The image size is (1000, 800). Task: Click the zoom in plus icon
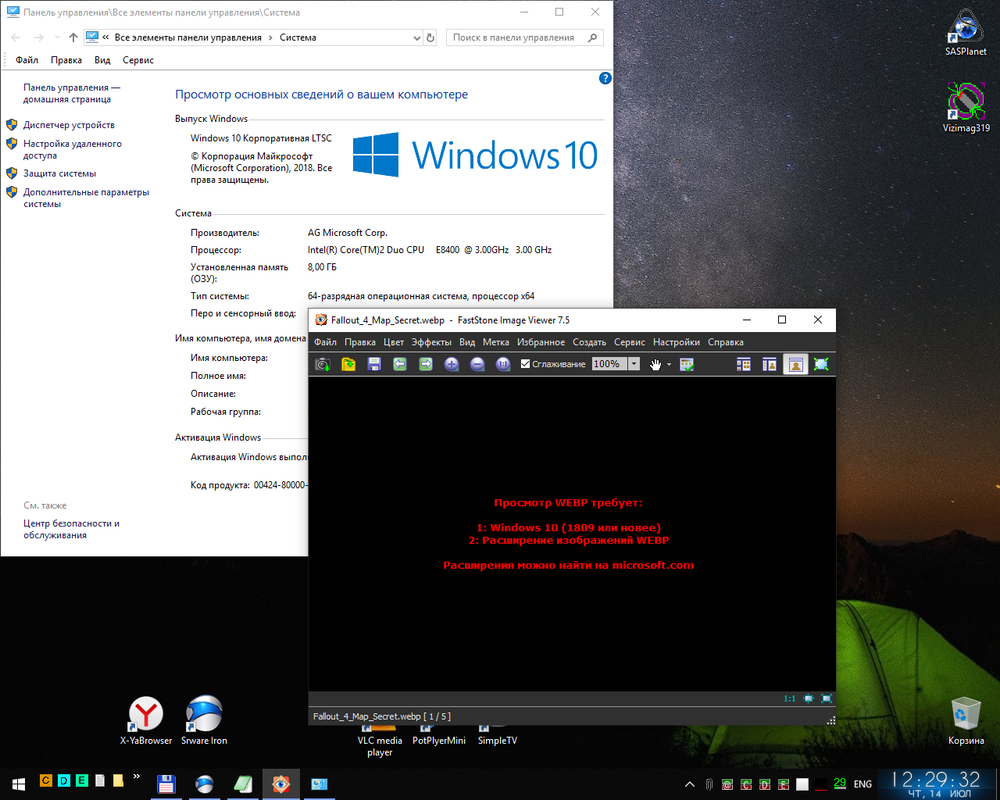[x=452, y=364]
